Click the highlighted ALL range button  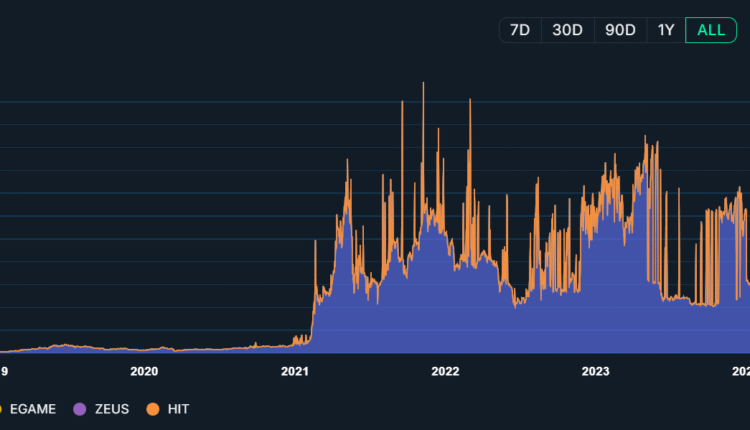tap(711, 30)
